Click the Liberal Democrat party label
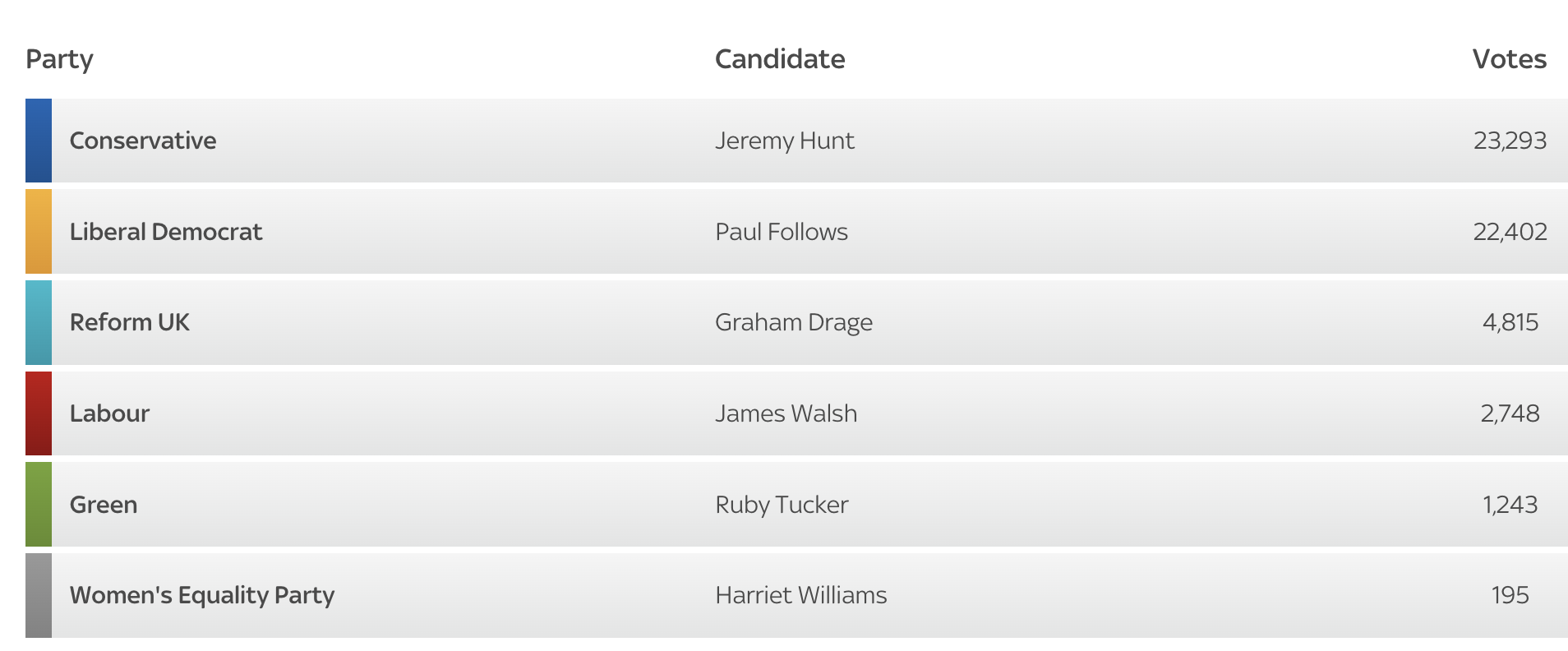The width and height of the screenshot is (1568, 651). point(166,232)
